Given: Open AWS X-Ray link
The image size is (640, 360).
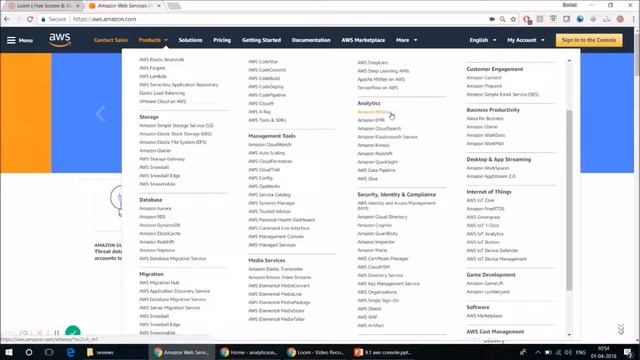Looking at the screenshot, I should click(260, 111).
